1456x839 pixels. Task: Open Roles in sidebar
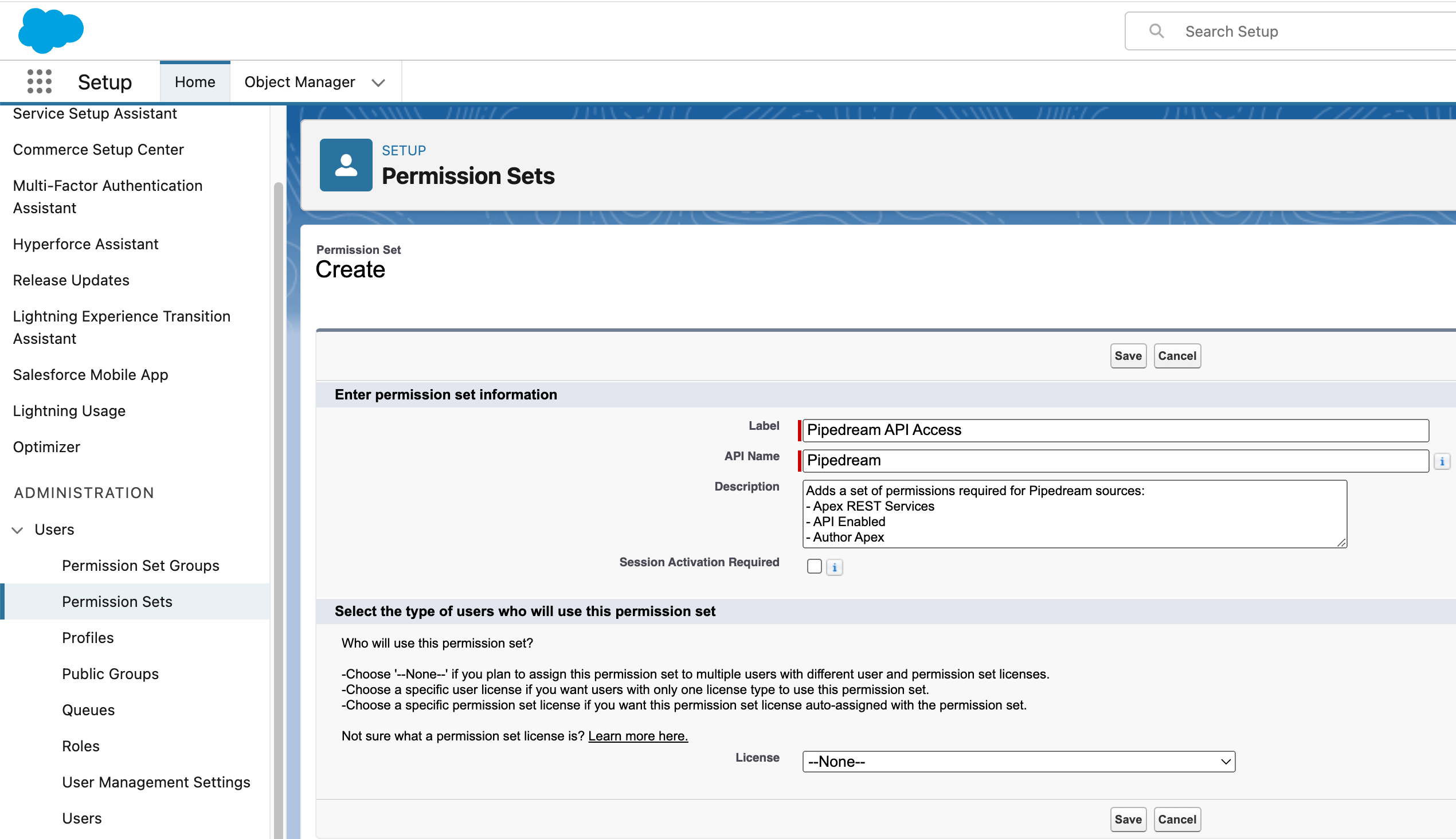coord(81,746)
